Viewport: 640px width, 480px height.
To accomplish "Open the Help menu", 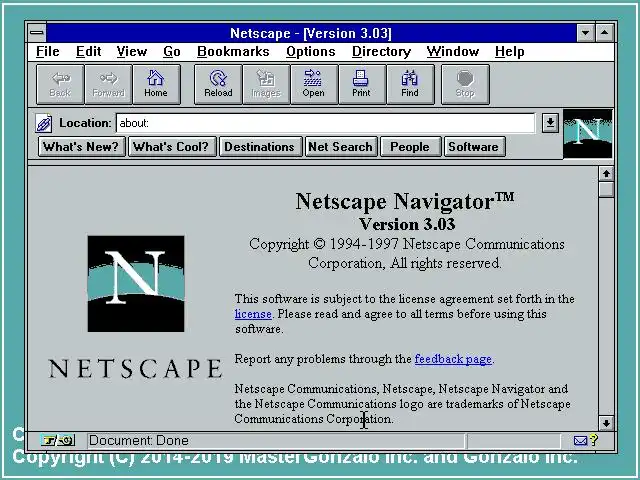I will point(509,51).
